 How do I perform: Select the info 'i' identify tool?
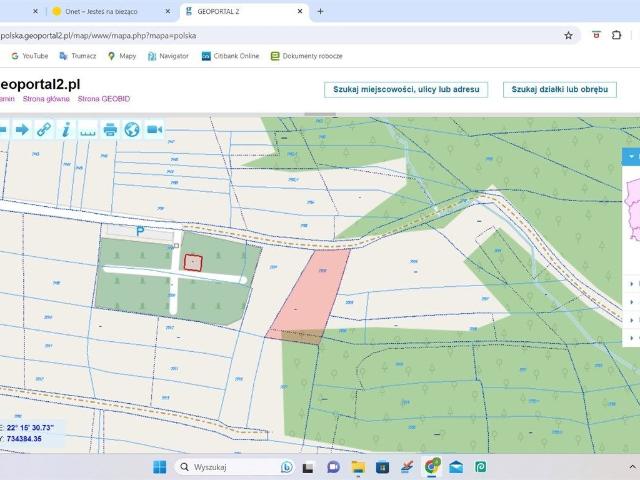(66, 130)
